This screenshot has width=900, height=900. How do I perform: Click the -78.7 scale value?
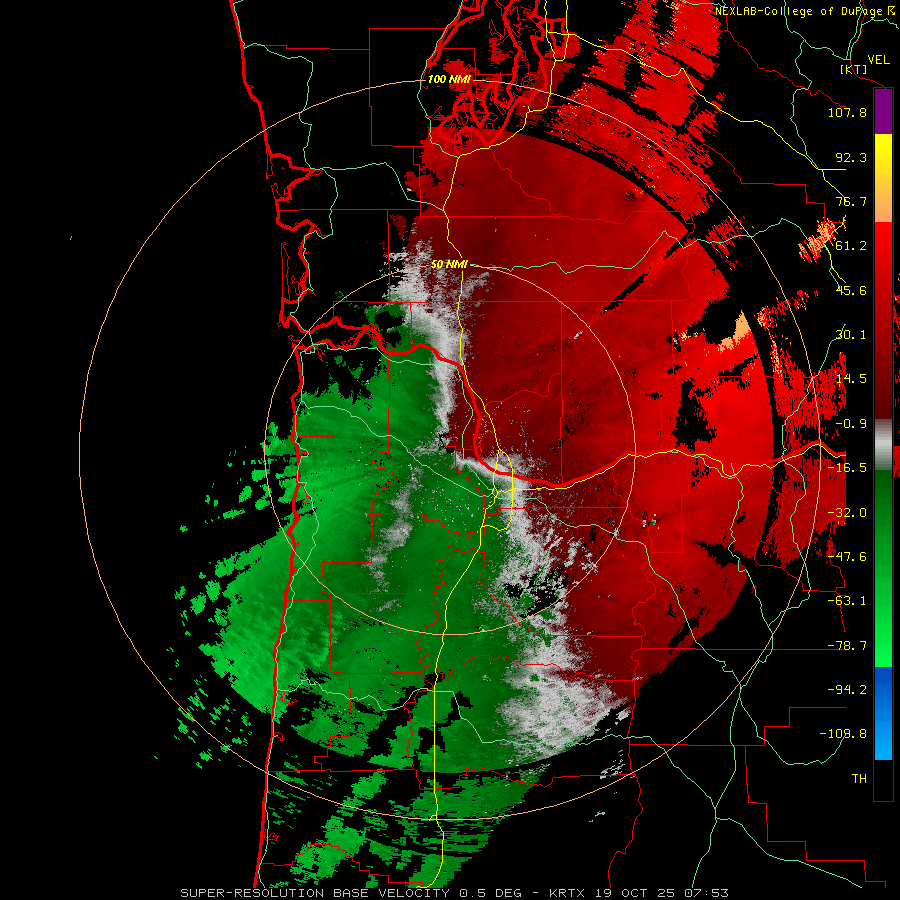pos(847,646)
